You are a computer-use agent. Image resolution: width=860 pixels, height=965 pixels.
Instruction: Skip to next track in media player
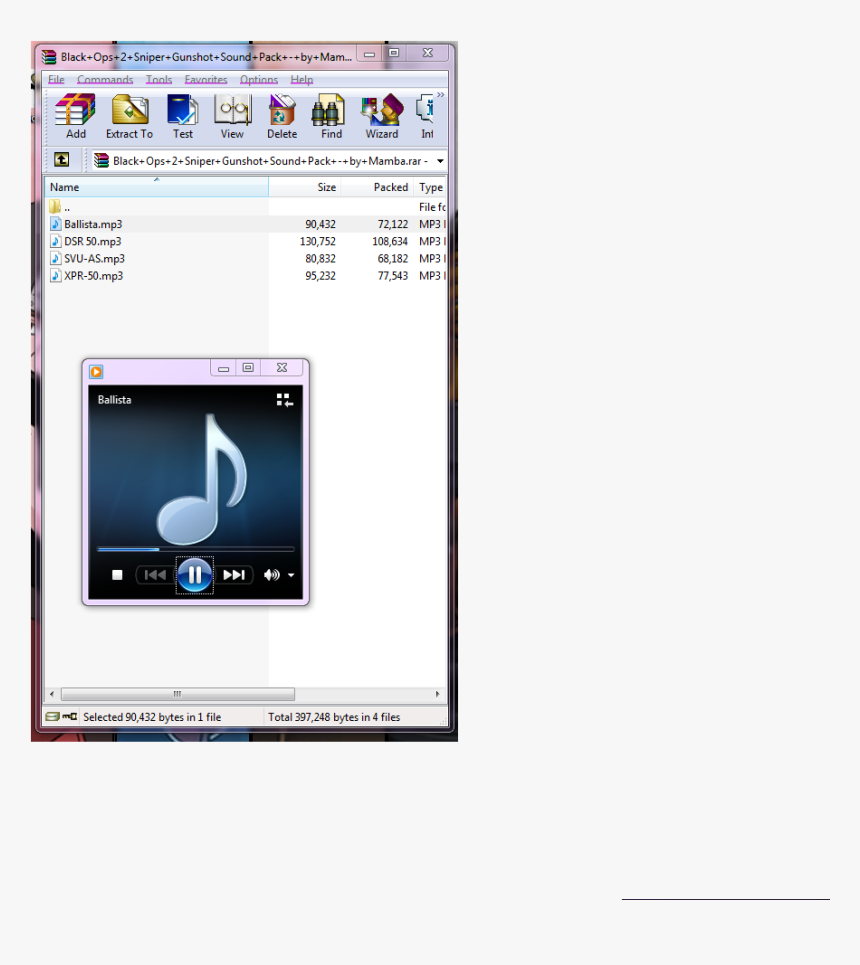[234, 575]
